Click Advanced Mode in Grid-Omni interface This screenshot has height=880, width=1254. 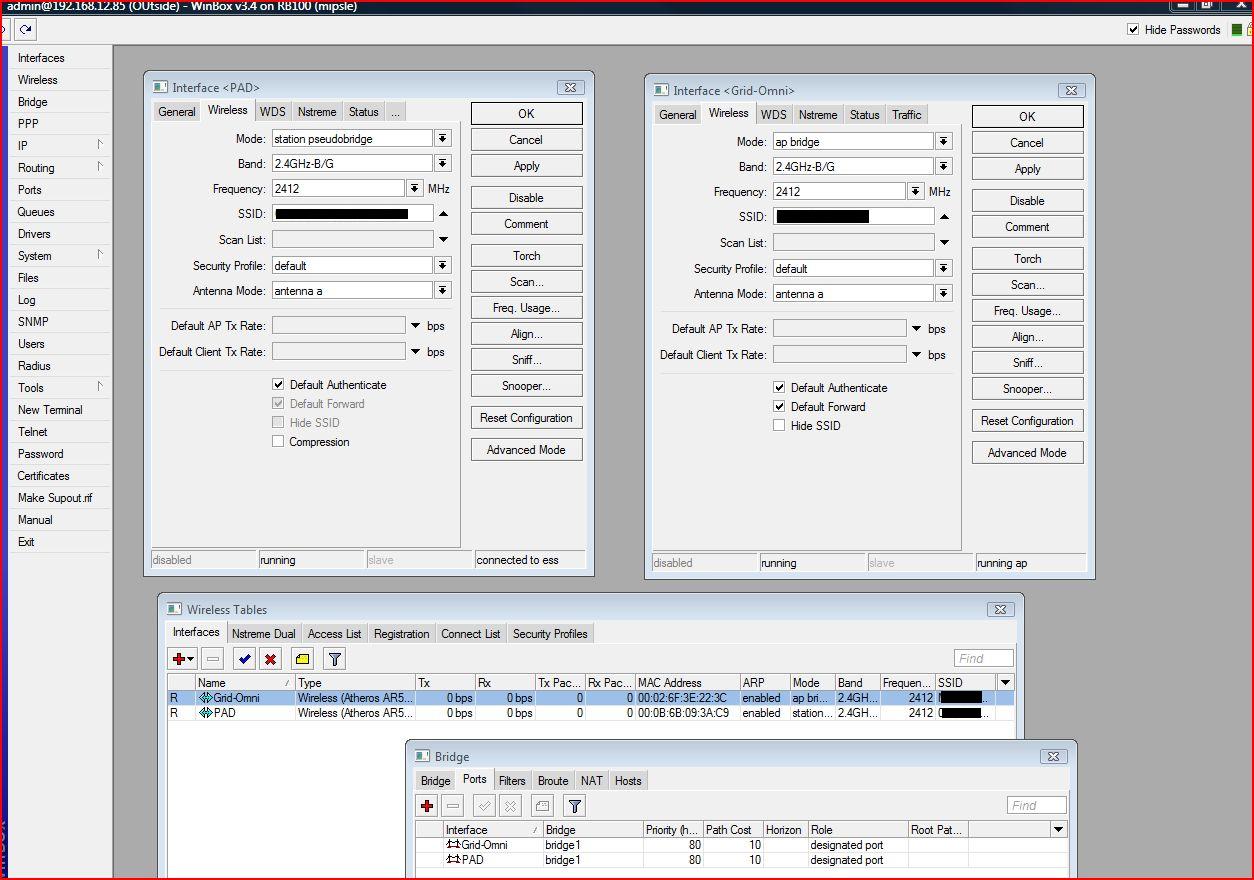[1027, 453]
